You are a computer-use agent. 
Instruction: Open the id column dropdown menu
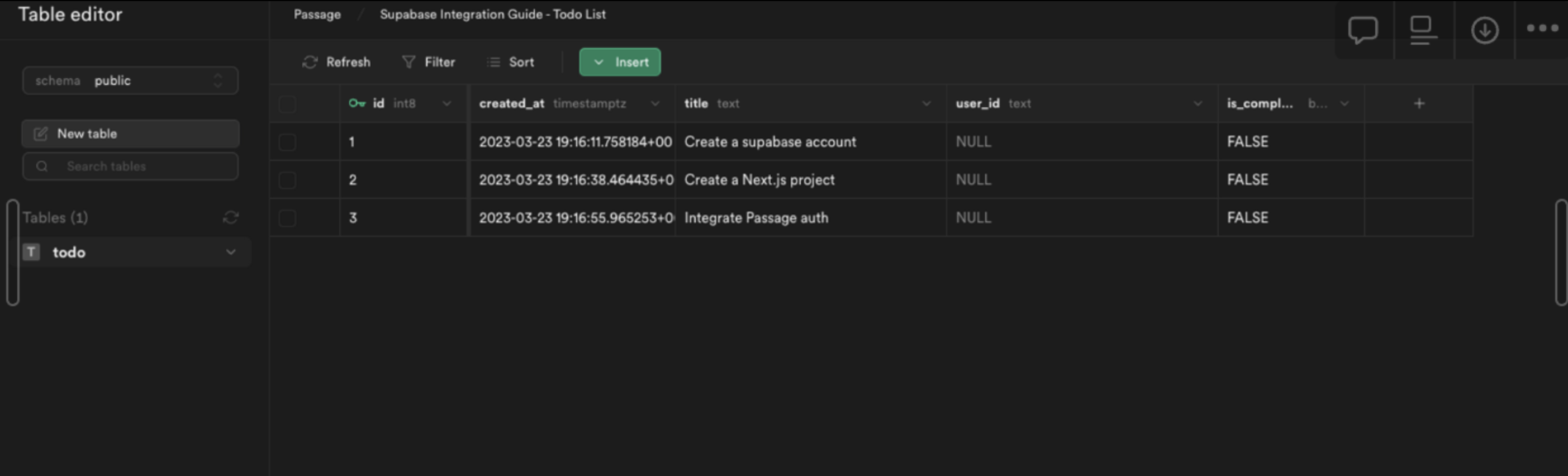click(447, 103)
